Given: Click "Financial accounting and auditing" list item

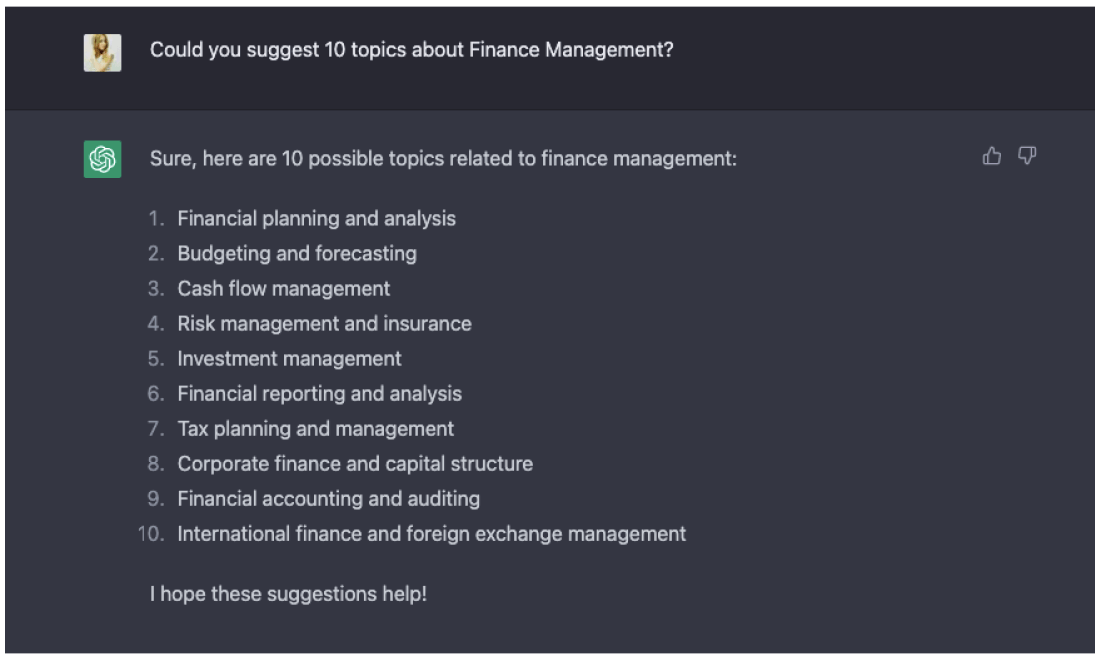Looking at the screenshot, I should click(328, 499).
